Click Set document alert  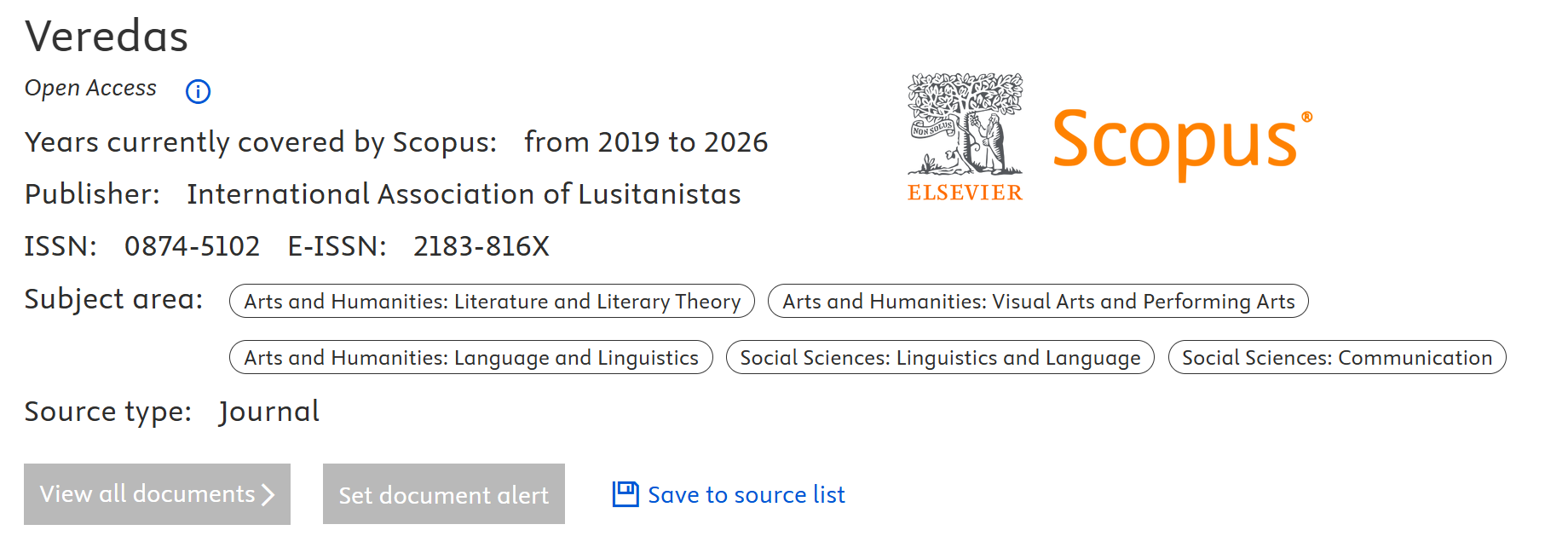(x=443, y=494)
